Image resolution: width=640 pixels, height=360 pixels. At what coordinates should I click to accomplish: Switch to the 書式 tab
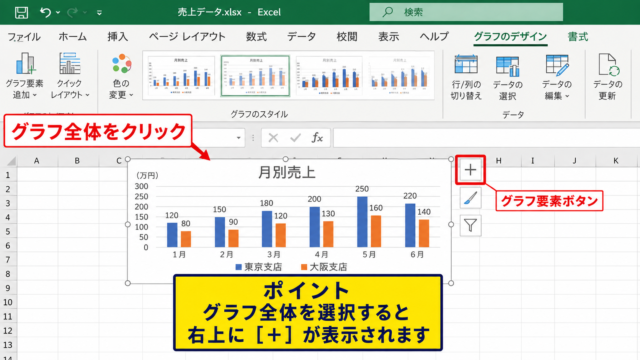pyautogui.click(x=578, y=37)
